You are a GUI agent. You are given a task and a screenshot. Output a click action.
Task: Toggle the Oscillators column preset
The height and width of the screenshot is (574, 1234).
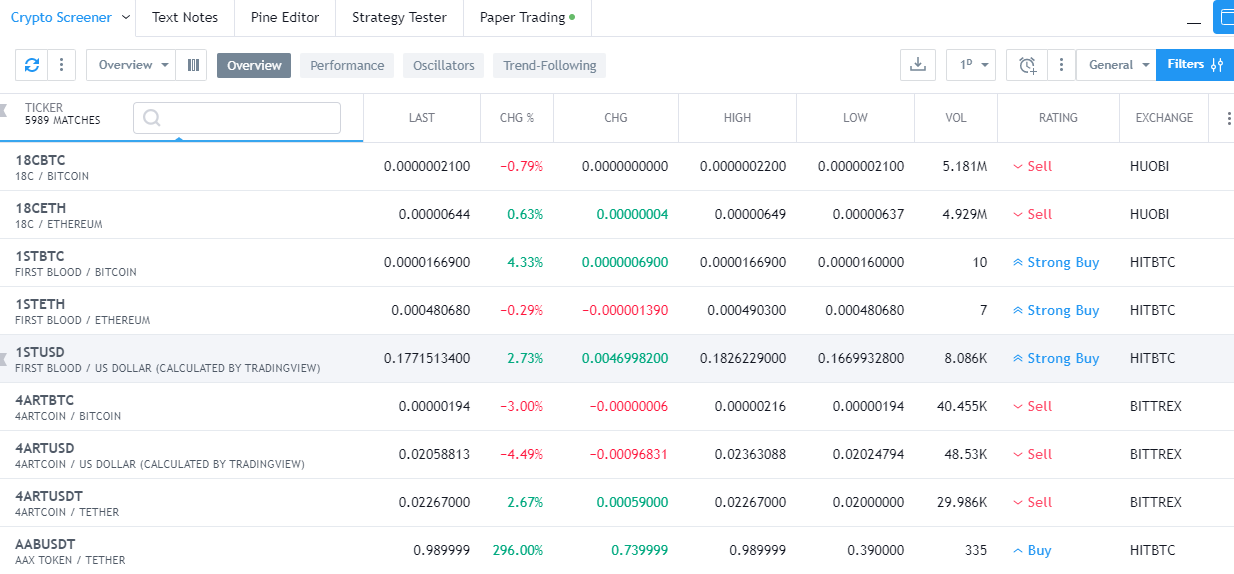[444, 66]
